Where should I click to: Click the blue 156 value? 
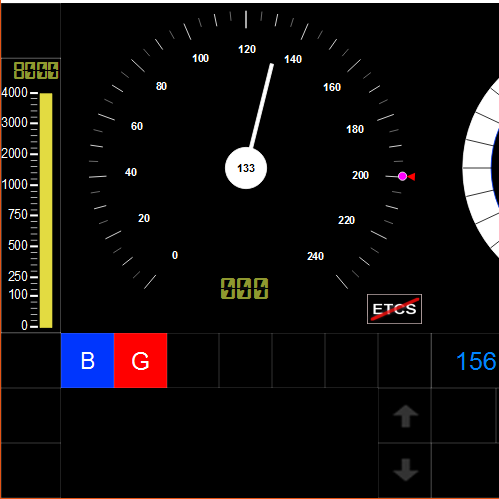pyautogui.click(x=476, y=361)
